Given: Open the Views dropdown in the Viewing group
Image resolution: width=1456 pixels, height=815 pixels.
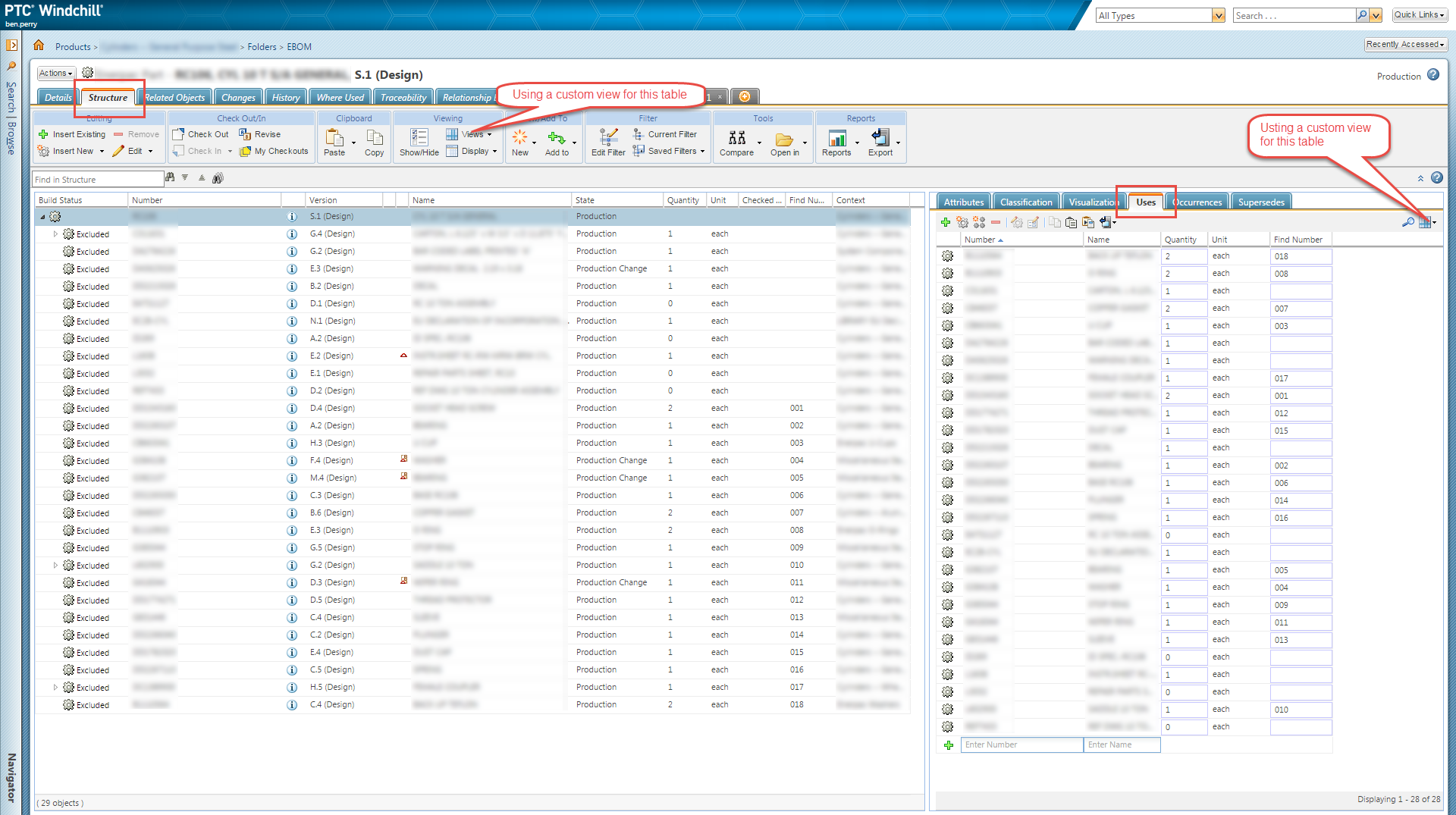Looking at the screenshot, I should tap(470, 134).
